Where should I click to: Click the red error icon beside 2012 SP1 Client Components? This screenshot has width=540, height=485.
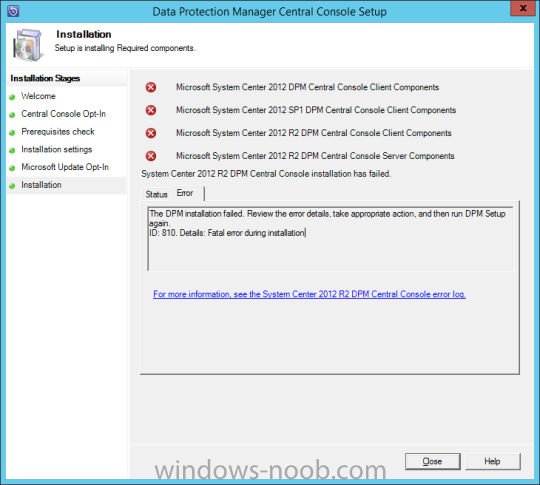click(150, 110)
